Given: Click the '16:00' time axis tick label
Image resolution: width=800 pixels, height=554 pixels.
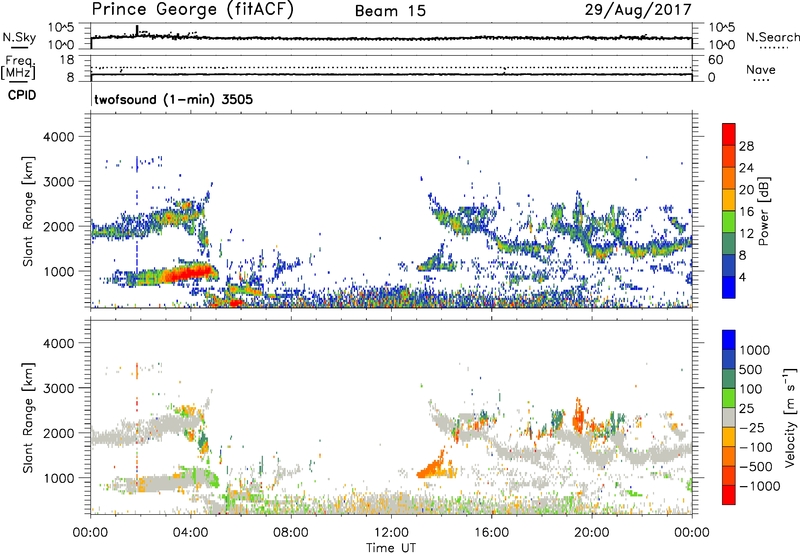Looking at the screenshot, I should coord(491,533).
